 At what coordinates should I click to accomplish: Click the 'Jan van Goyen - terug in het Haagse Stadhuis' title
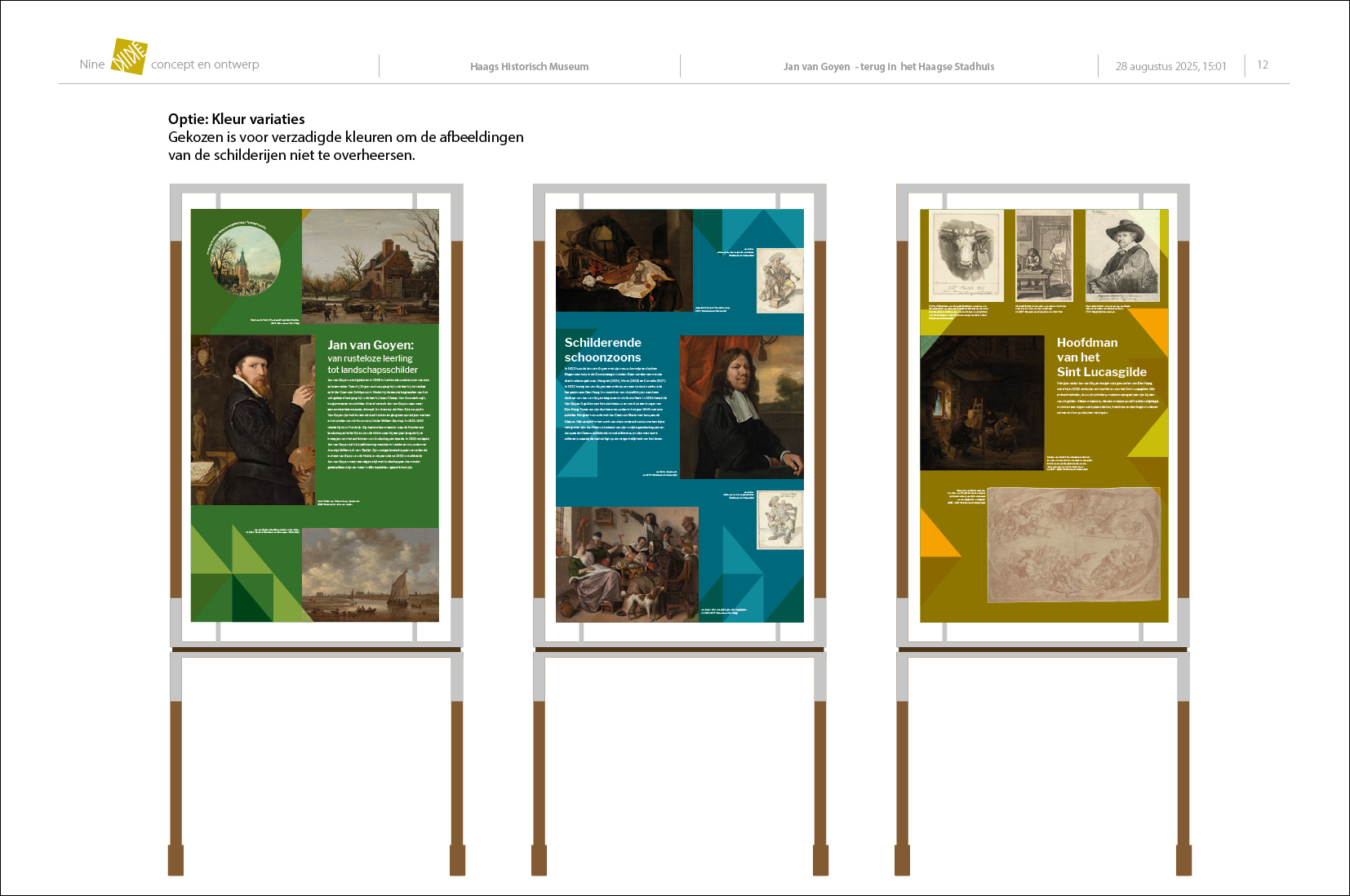(888, 67)
